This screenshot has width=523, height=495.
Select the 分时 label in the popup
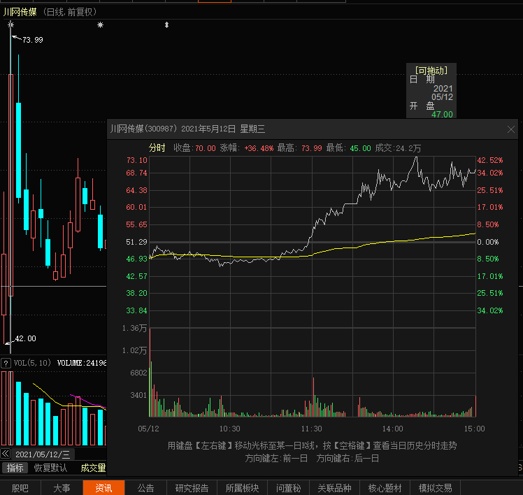[x=157, y=148]
